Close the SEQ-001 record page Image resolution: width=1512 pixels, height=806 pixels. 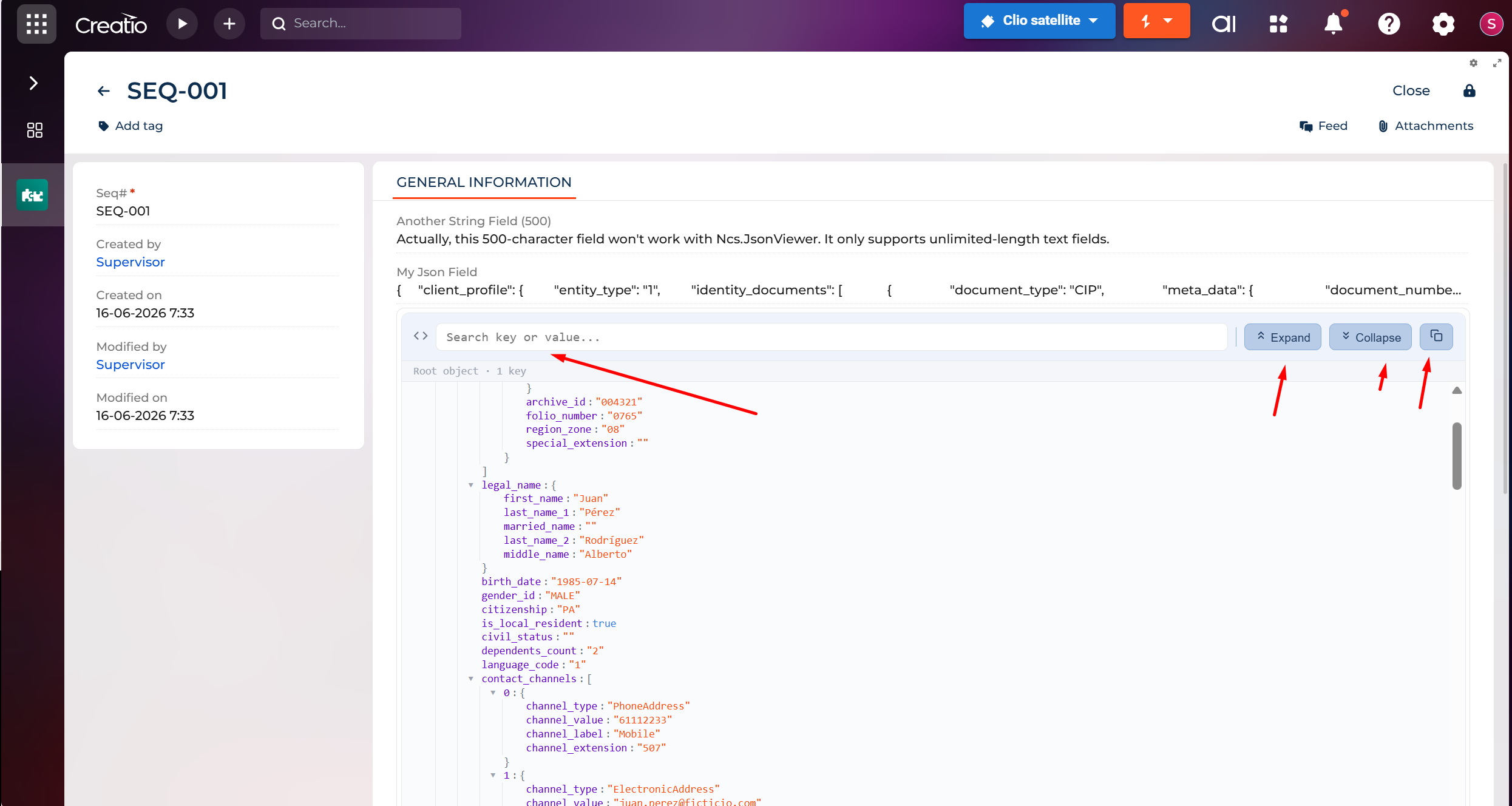point(1411,90)
